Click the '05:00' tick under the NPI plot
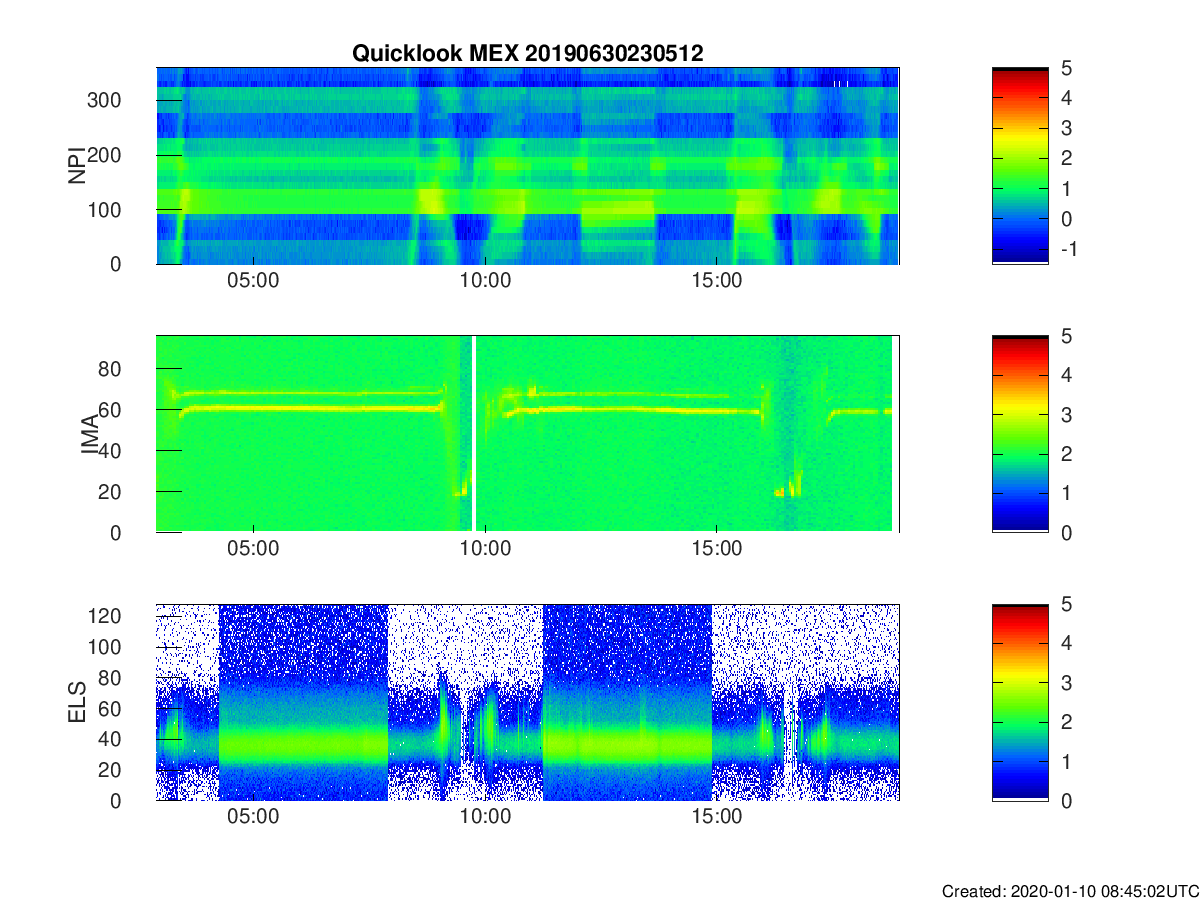The height and width of the screenshot is (900, 1200). point(254,281)
